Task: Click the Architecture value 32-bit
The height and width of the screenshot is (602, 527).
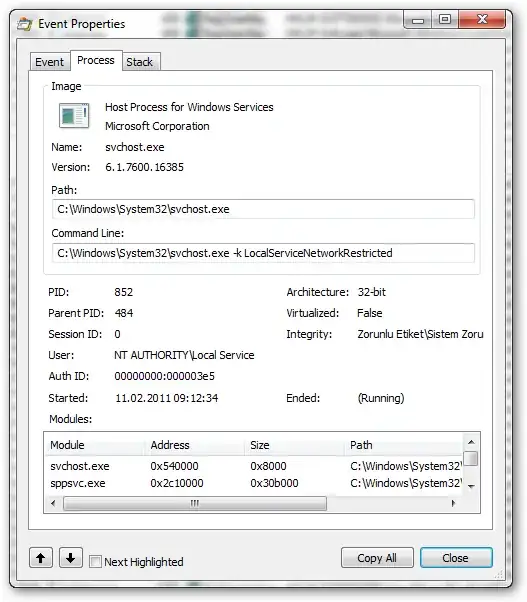Action: 372,292
